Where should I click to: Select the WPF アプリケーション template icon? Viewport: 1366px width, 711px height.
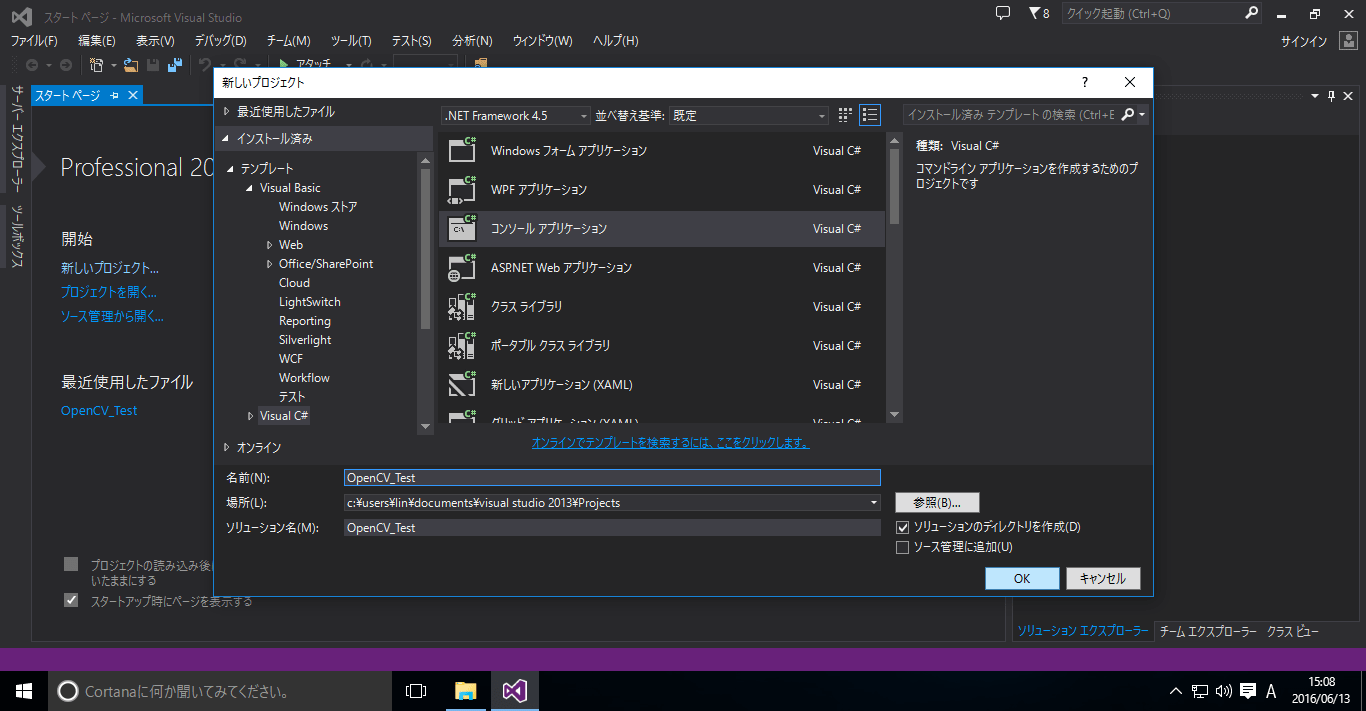461,189
